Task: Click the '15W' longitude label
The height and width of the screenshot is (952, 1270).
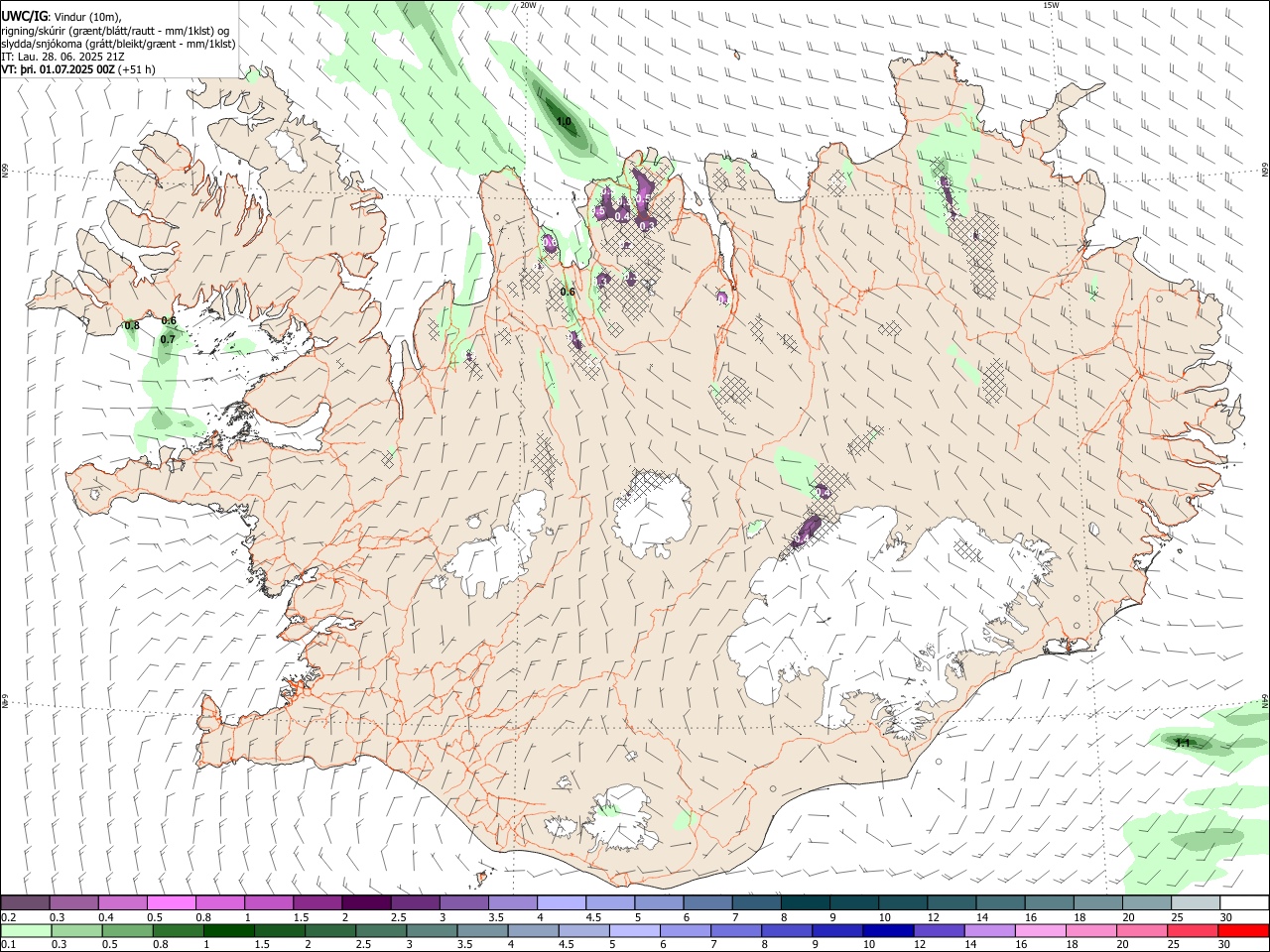Action: point(1051,5)
